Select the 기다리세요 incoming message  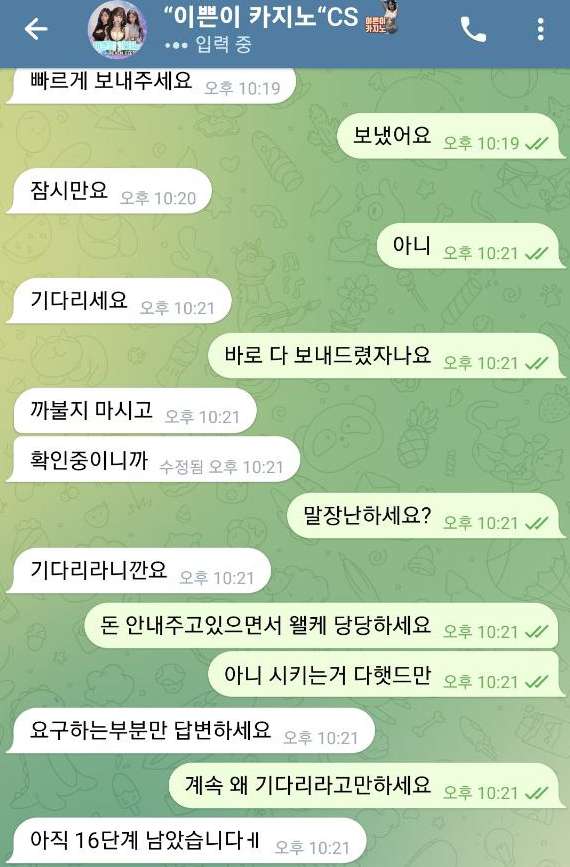[119, 301]
